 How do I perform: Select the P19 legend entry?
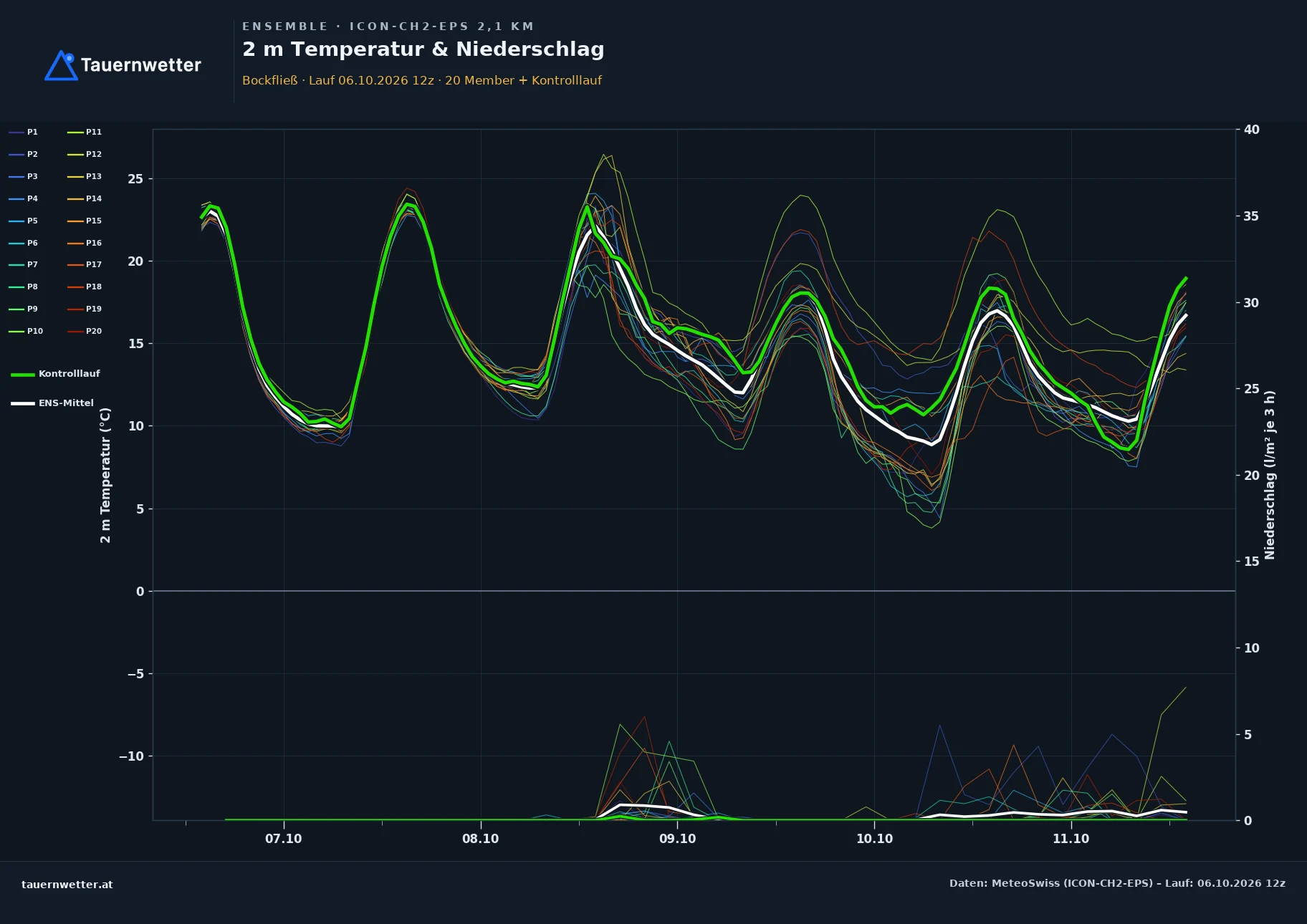pos(85,309)
